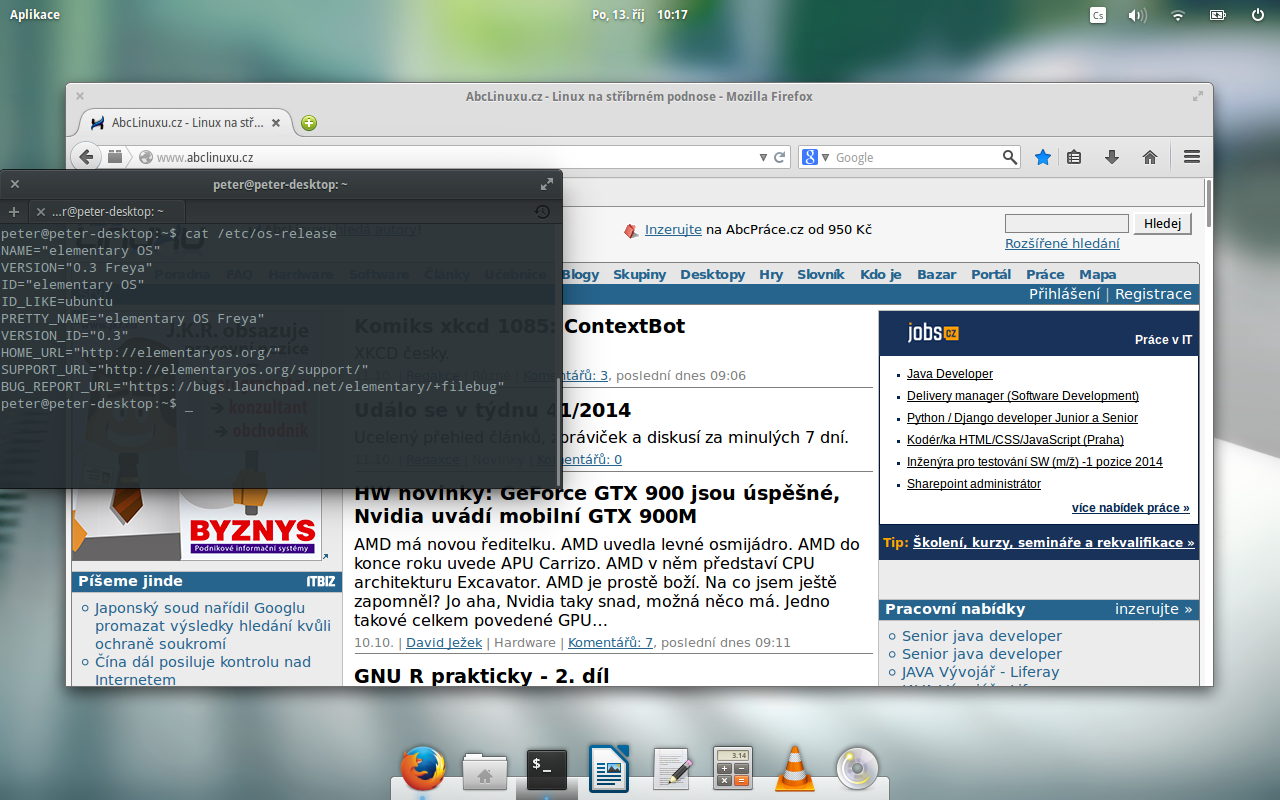Close the peter-desktop terminal tab
The image size is (1280, 800).
coord(40,211)
